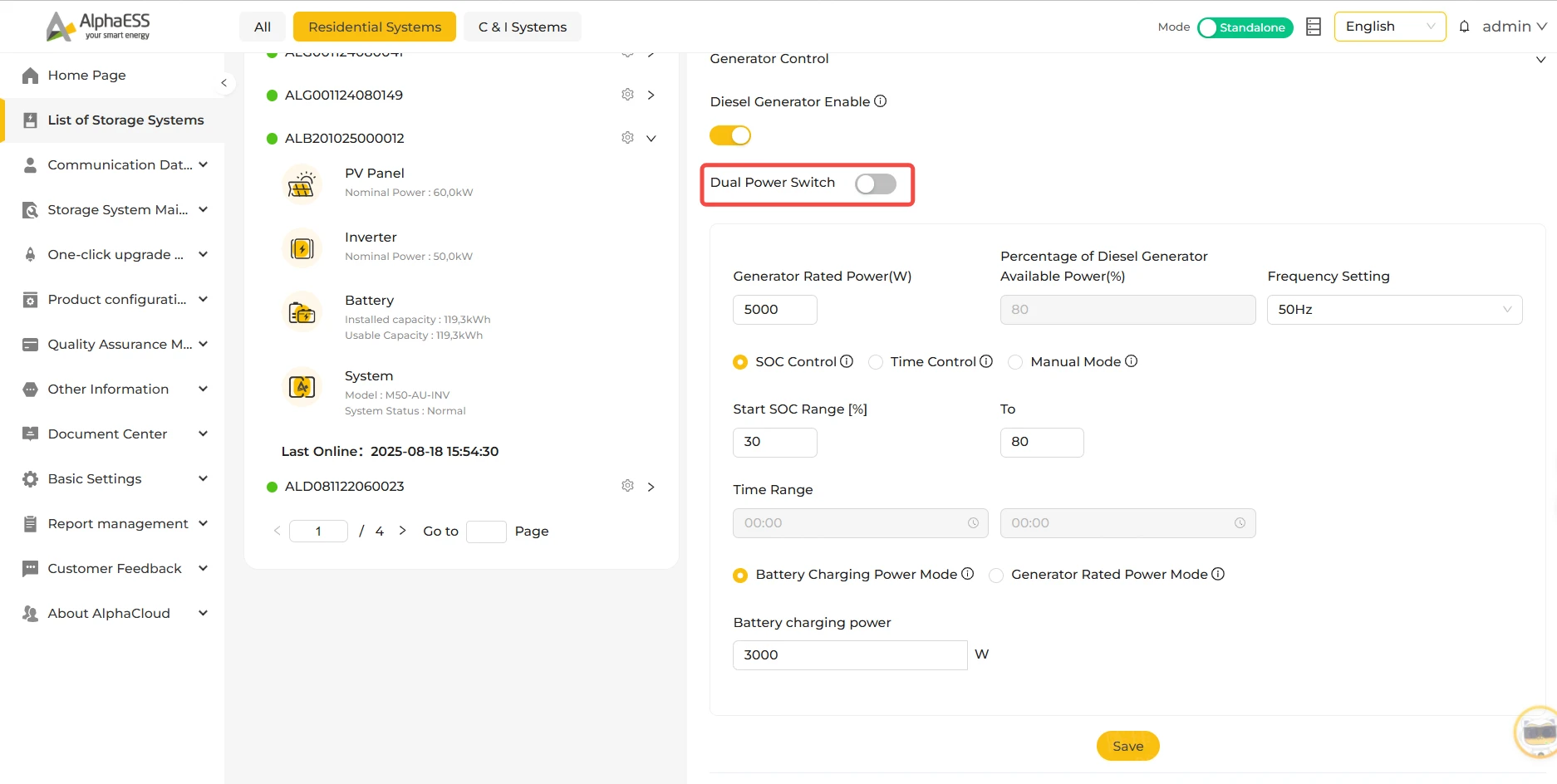Click the To SOC field showing 80

(1042, 442)
